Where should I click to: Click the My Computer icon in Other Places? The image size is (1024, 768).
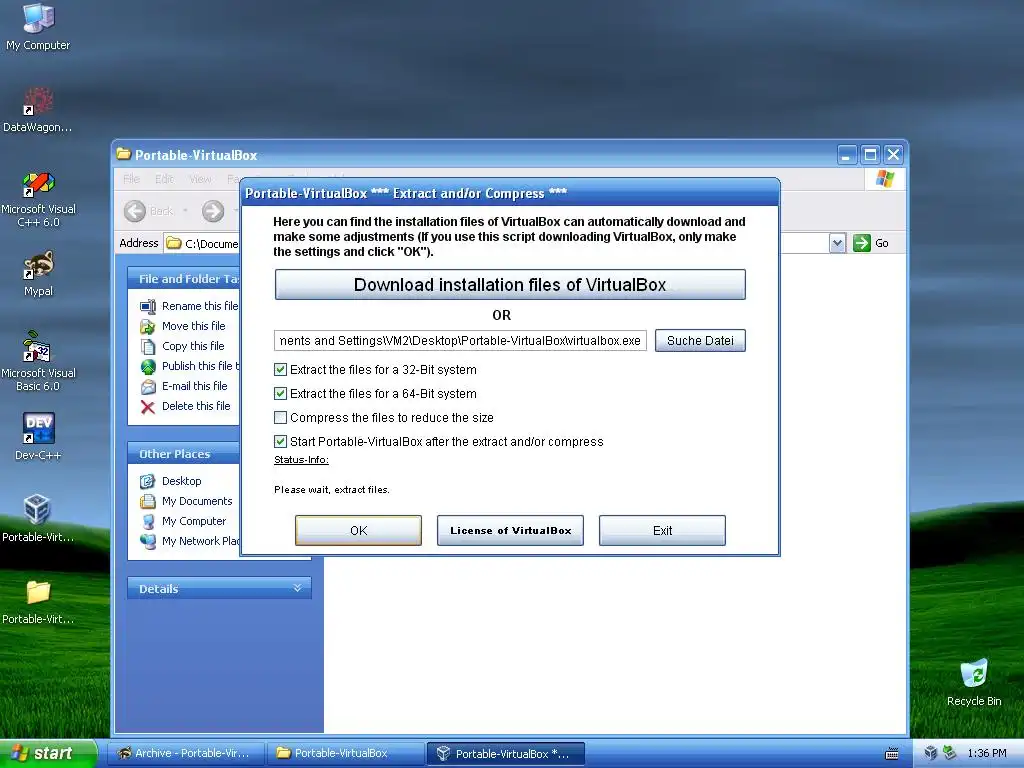tap(148, 521)
